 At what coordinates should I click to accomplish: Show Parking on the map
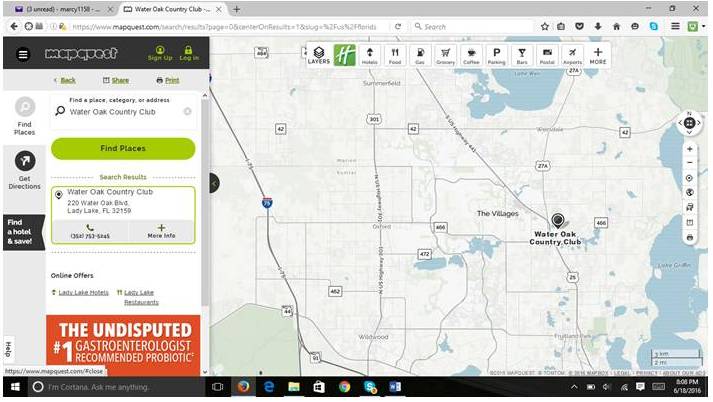click(496, 55)
